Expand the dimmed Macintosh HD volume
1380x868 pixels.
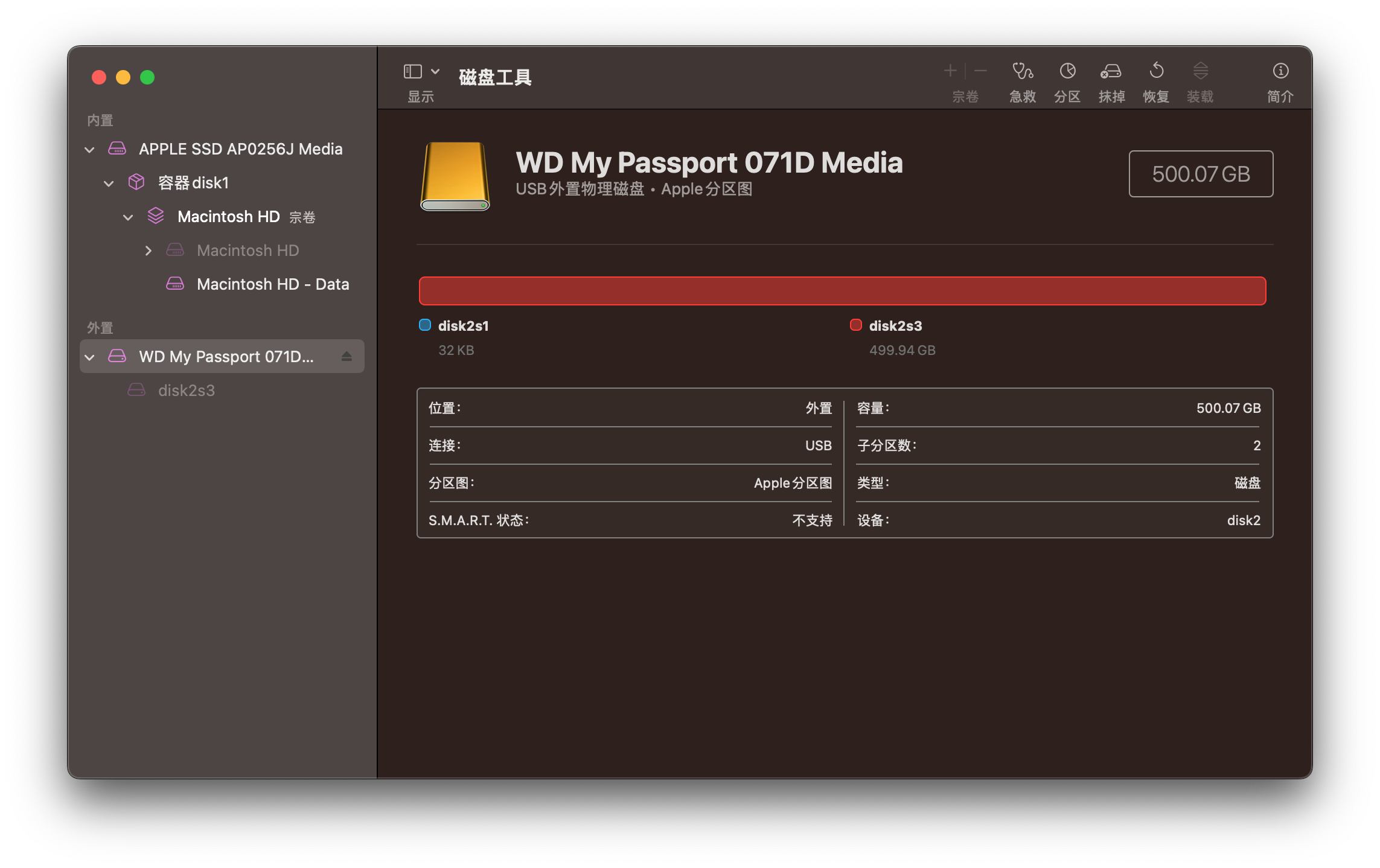(x=148, y=251)
